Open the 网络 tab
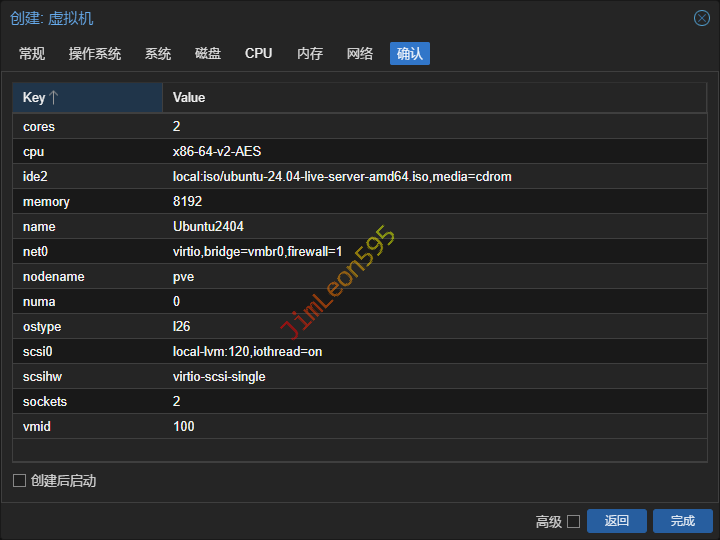 [x=360, y=54]
